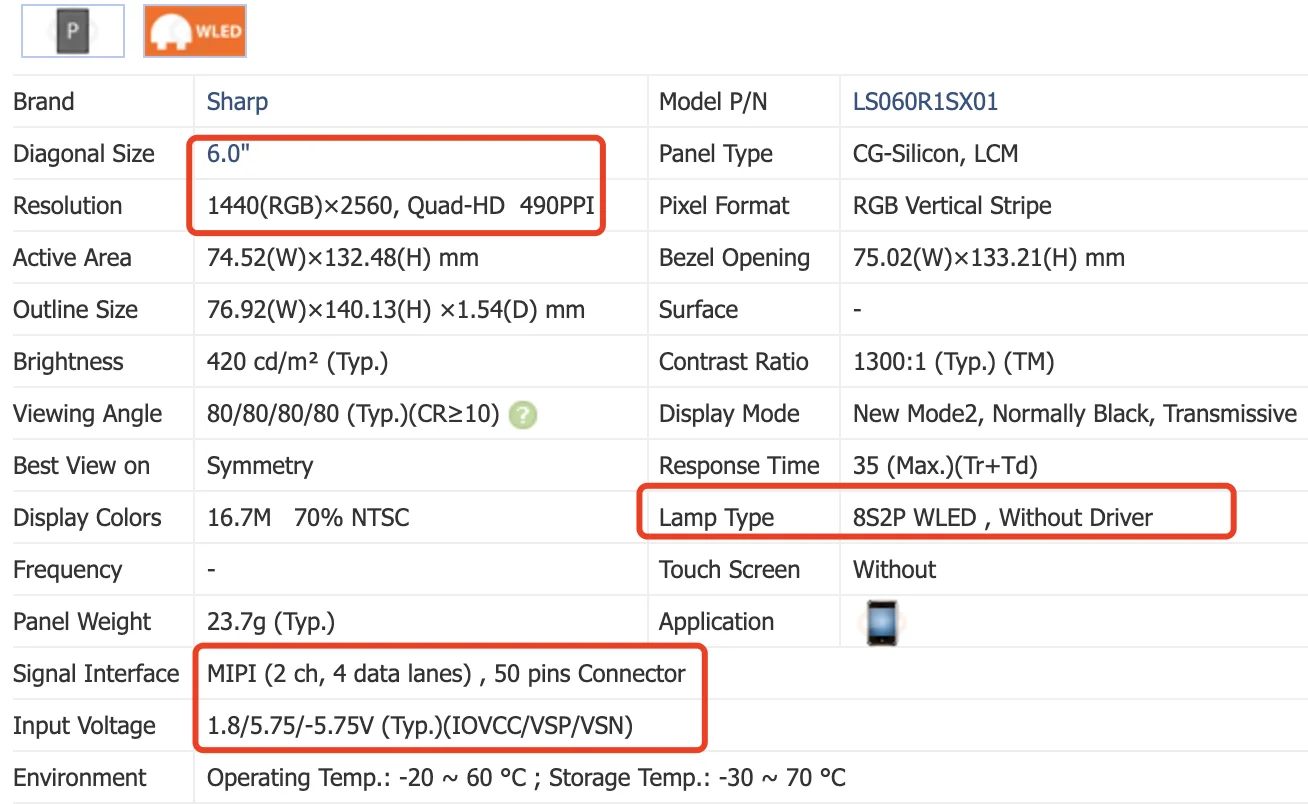This screenshot has height=804, width=1308.
Task: Select the "8S2P WLED , Without Driver" value
Action: (1003, 518)
